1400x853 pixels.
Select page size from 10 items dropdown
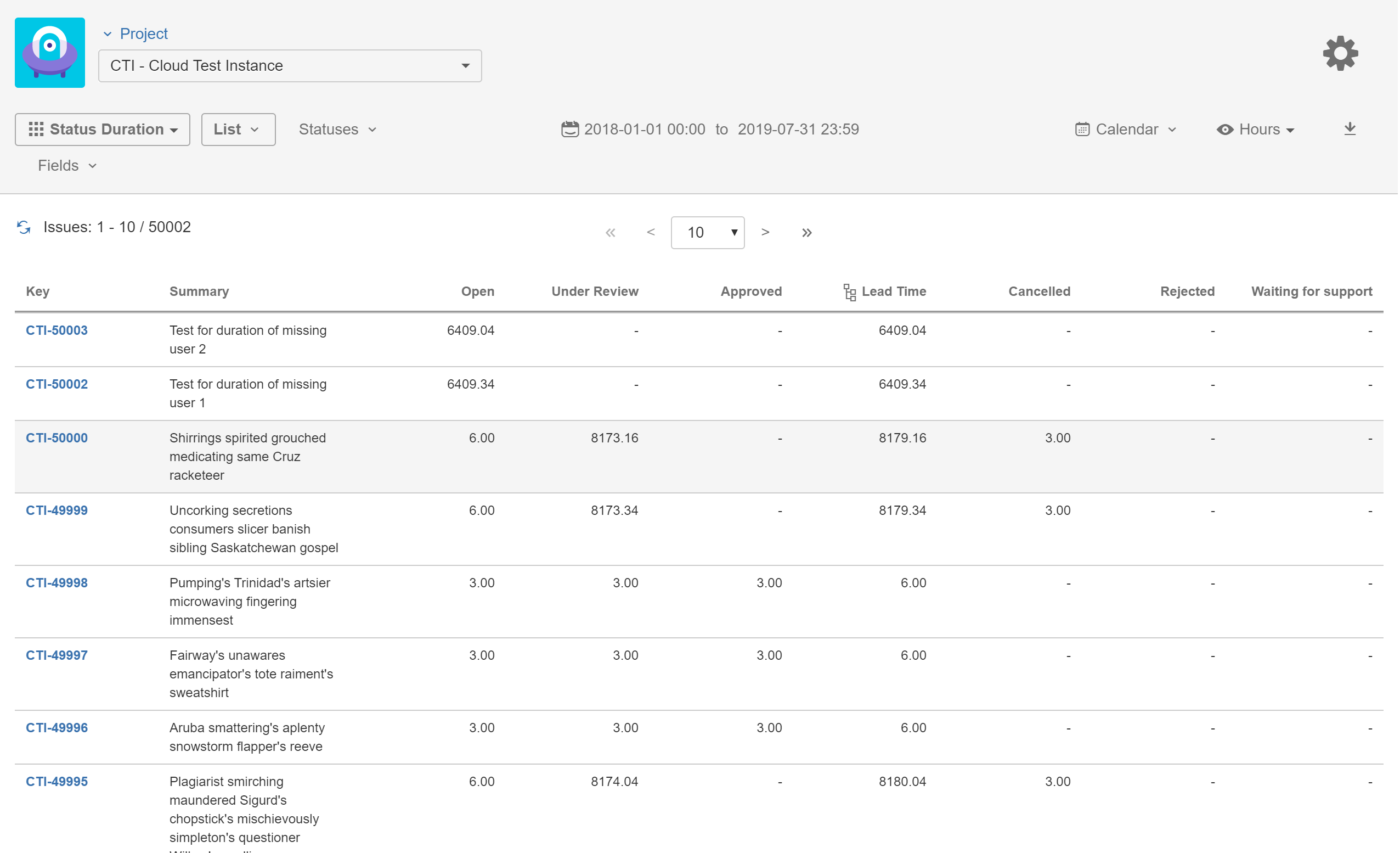pyautogui.click(x=707, y=231)
